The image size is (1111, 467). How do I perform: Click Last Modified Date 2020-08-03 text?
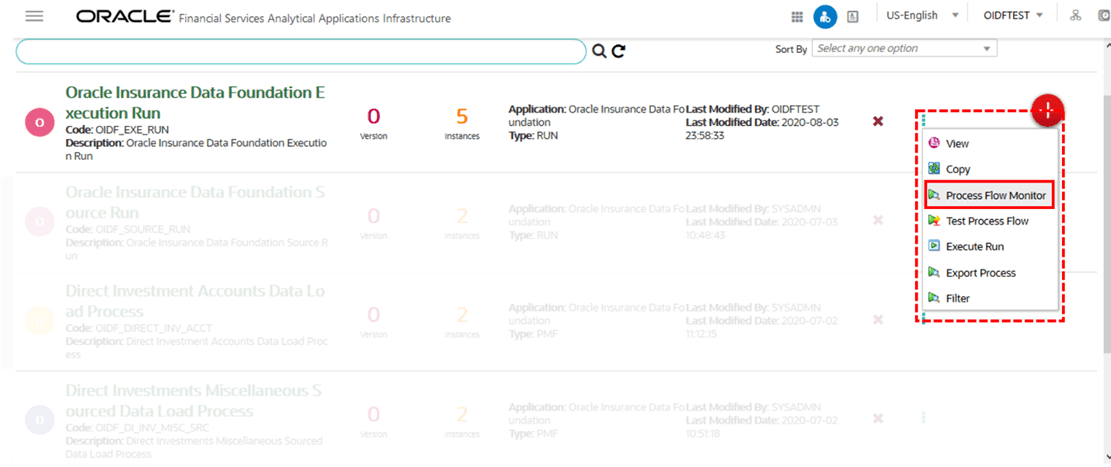click(x=762, y=128)
